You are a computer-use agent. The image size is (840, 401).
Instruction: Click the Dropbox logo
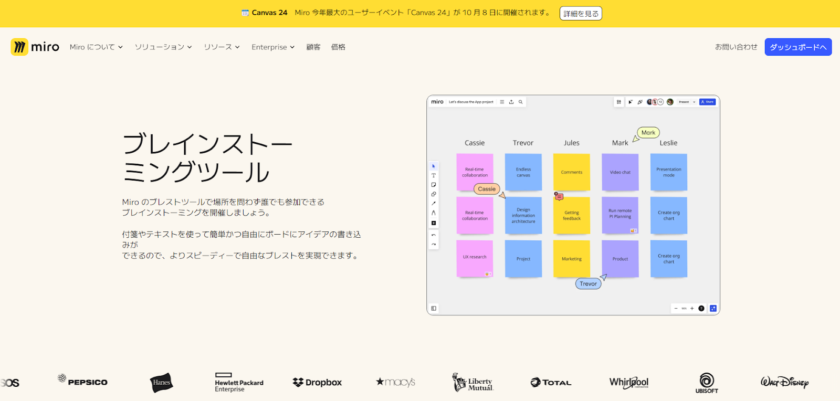(317, 382)
